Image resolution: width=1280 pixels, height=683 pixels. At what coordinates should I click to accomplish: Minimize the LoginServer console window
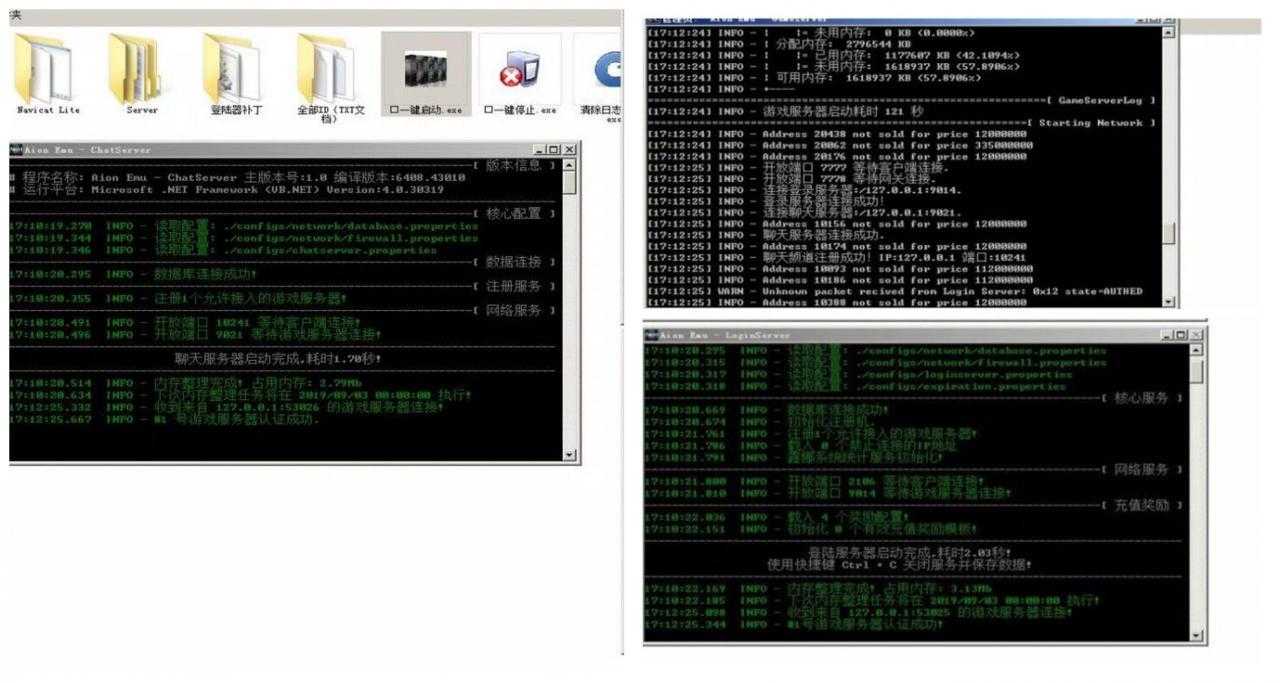(x=1165, y=334)
